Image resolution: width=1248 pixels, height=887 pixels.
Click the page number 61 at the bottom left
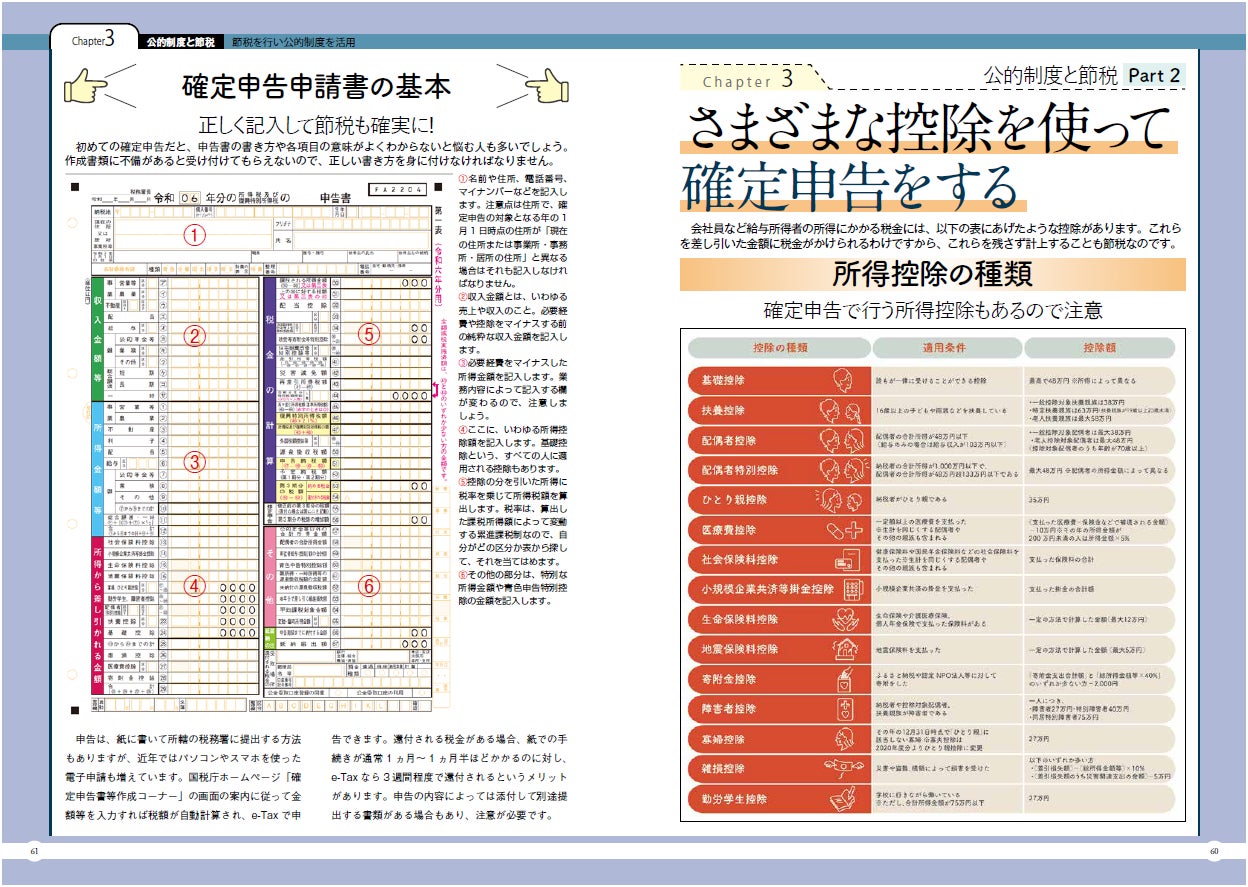click(33, 850)
